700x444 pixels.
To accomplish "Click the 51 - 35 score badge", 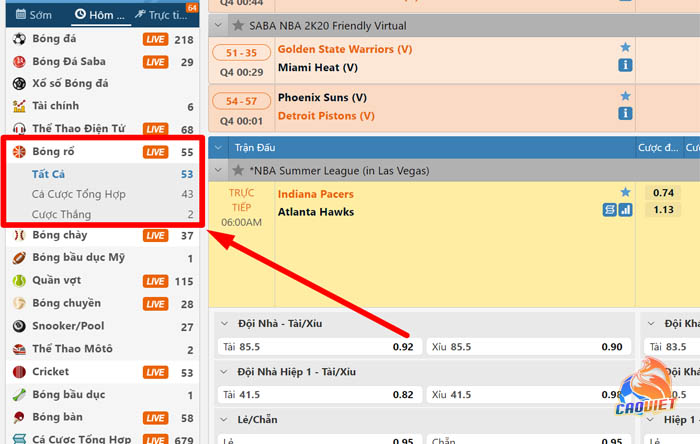I will 242,53.
